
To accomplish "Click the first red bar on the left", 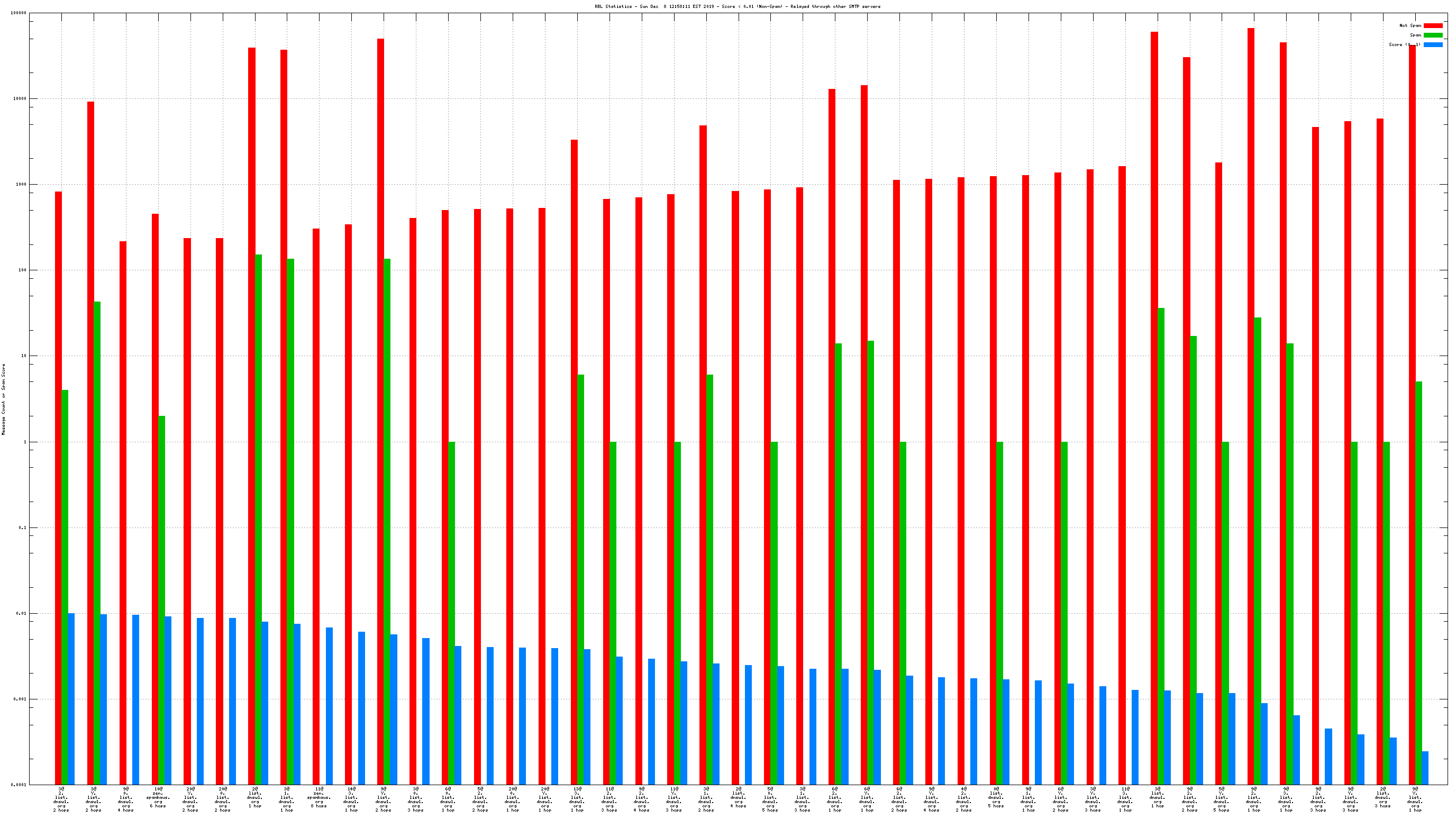I will [x=58, y=486].
